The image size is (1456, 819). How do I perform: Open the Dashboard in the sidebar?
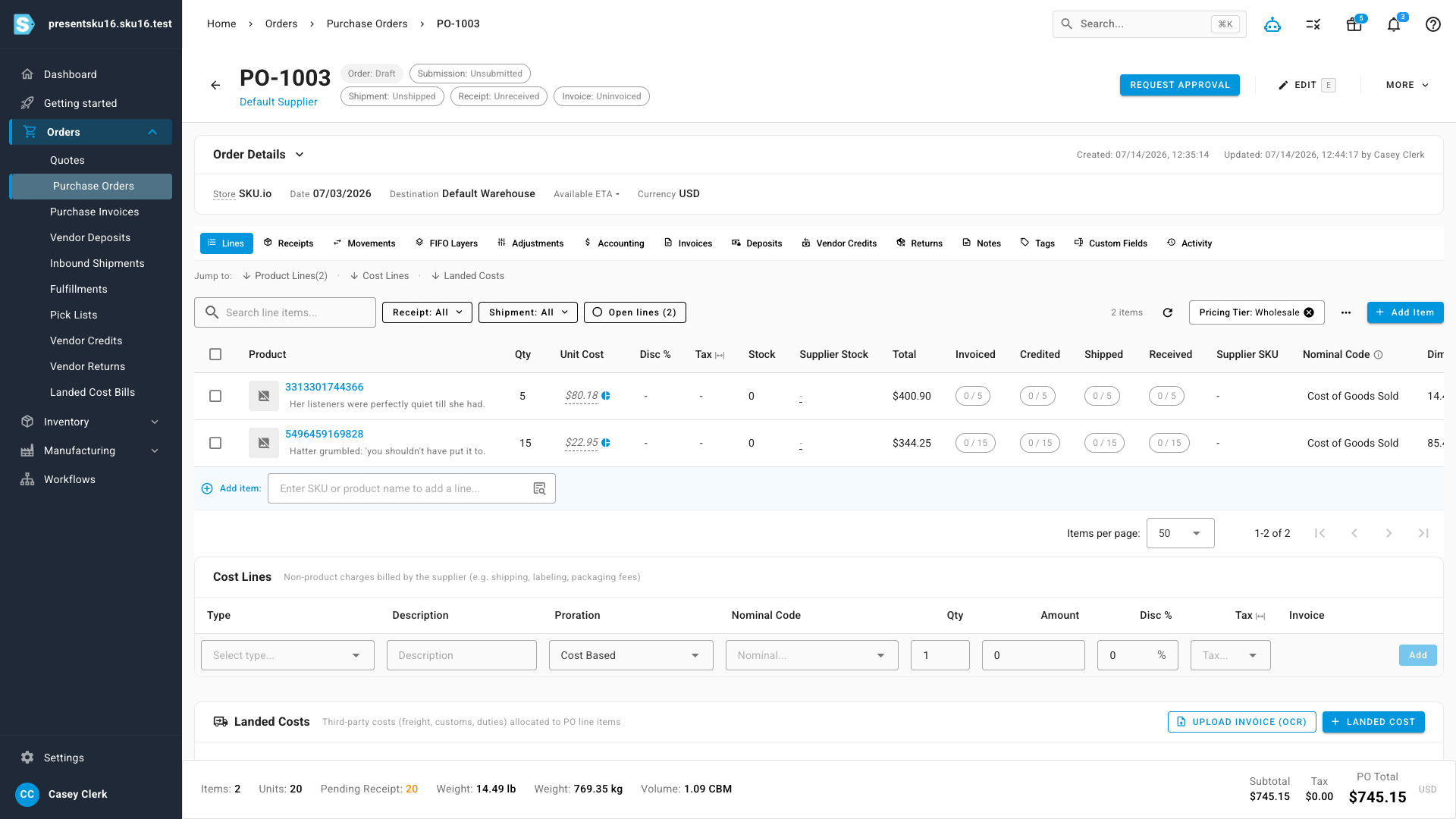[91, 74]
